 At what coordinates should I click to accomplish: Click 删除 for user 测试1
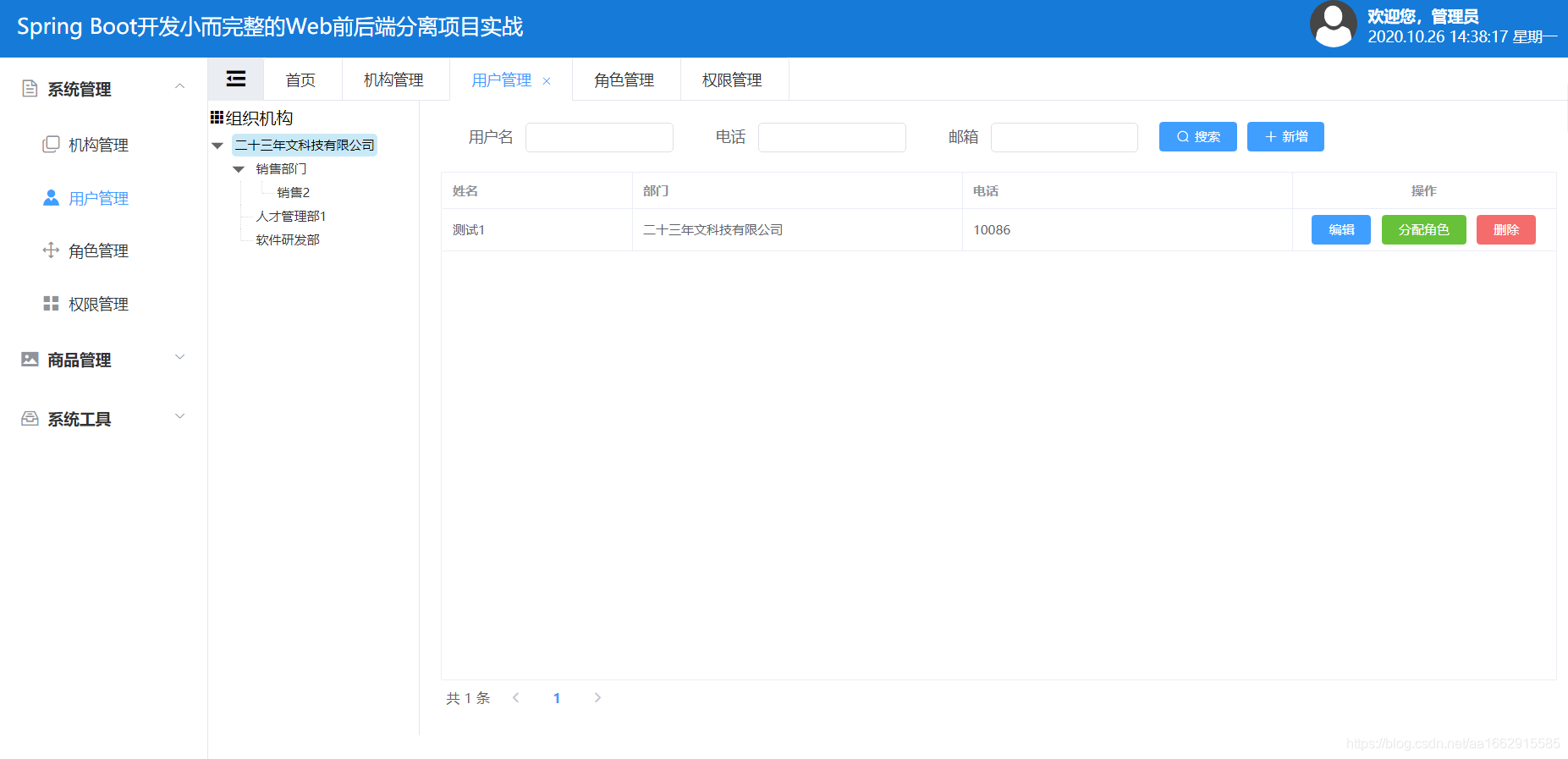[1506, 229]
